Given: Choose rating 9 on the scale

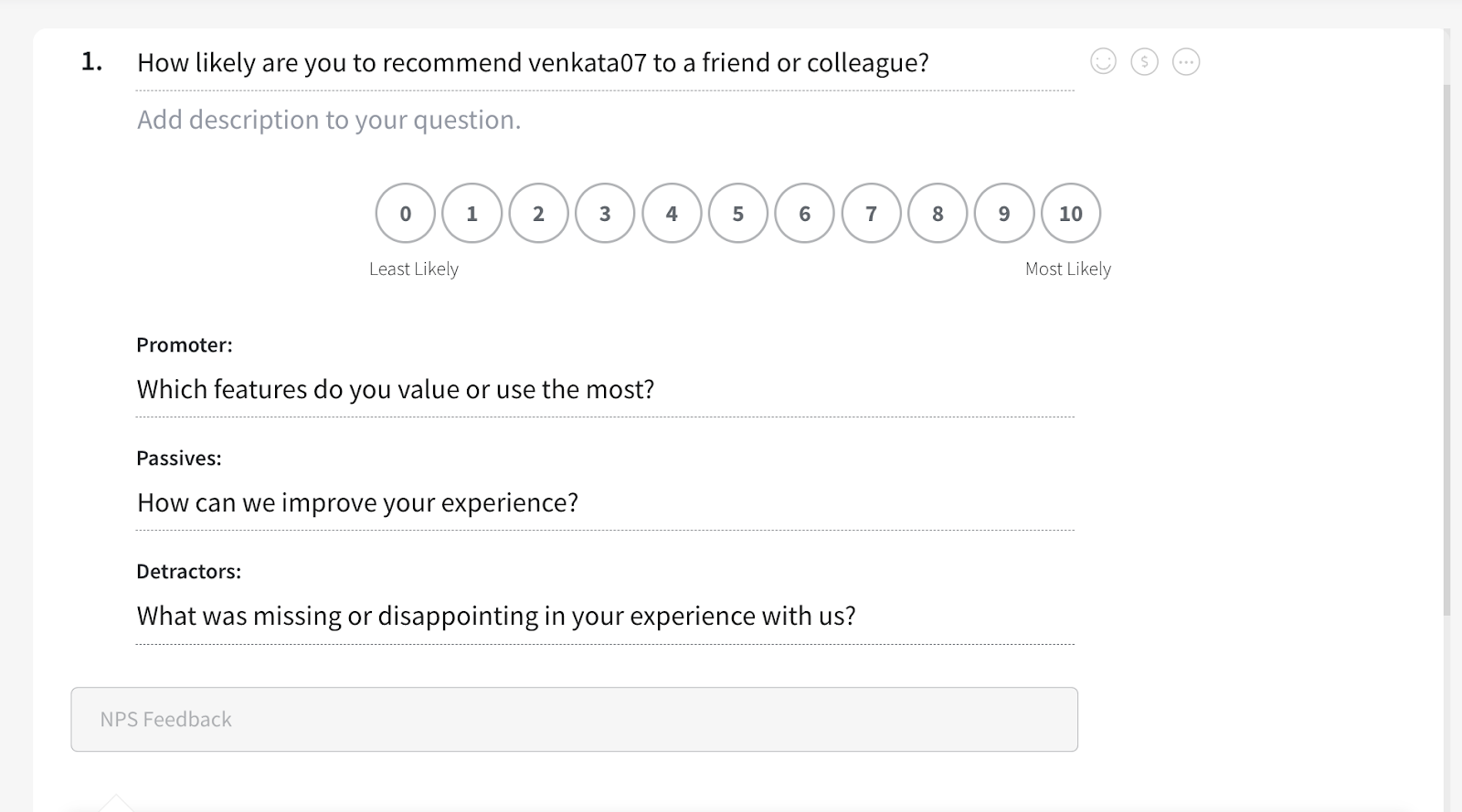Looking at the screenshot, I should [x=1004, y=213].
